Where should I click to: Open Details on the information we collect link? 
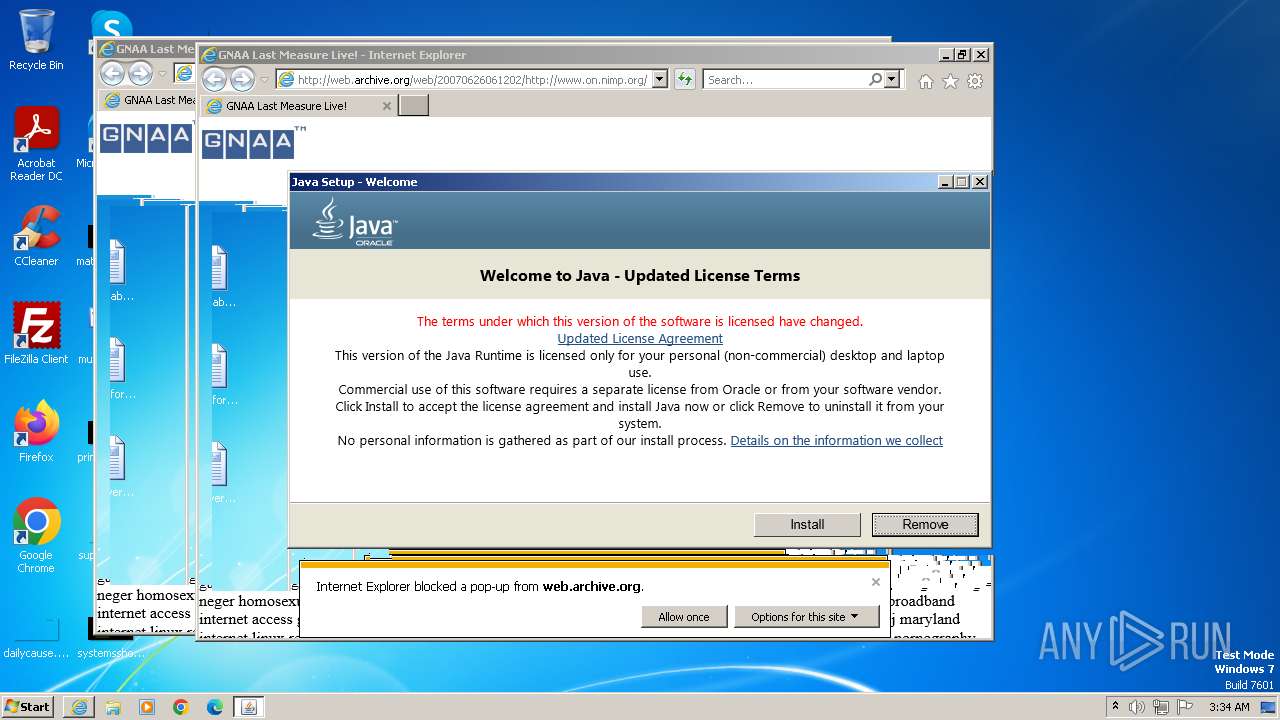coord(836,440)
